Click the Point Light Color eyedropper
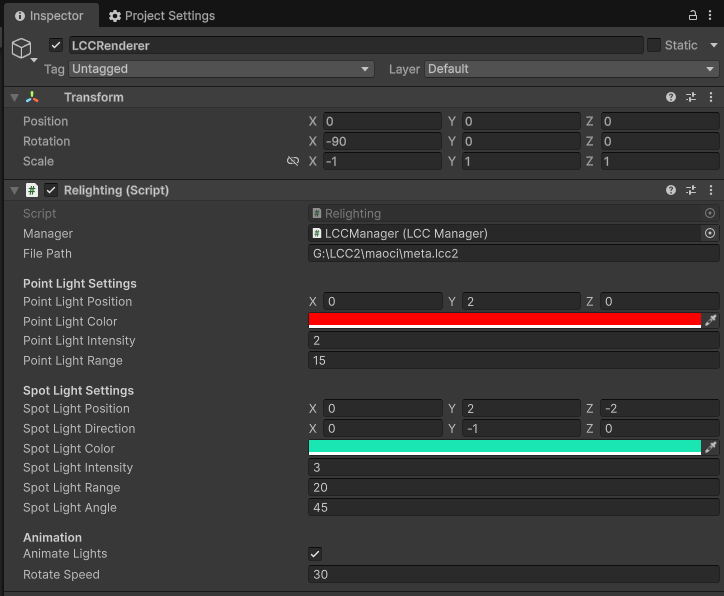The height and width of the screenshot is (596, 724). point(711,320)
